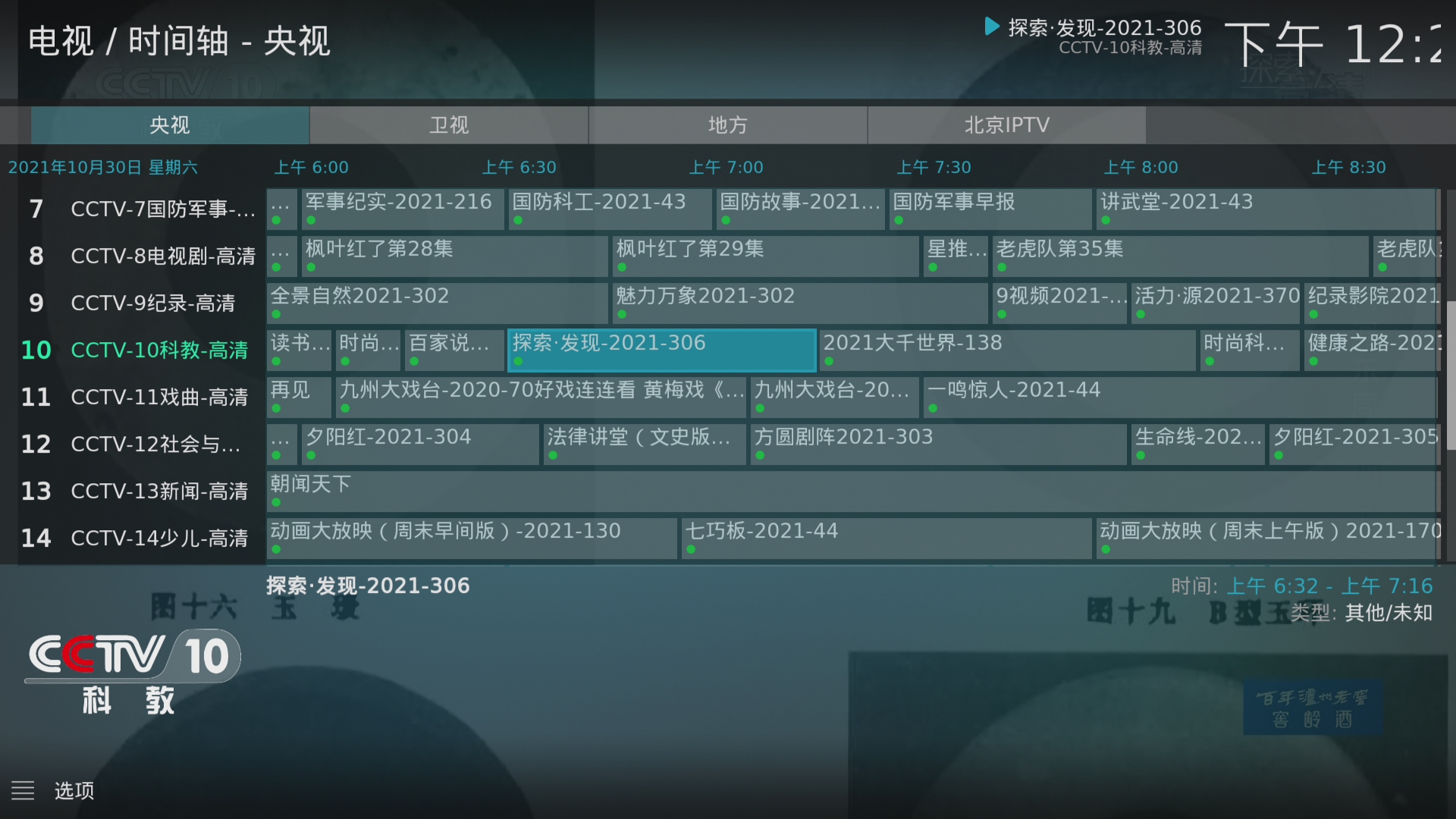
Task: Click 法律讲堂（文史版）on CCTV-12
Action: 644,444
